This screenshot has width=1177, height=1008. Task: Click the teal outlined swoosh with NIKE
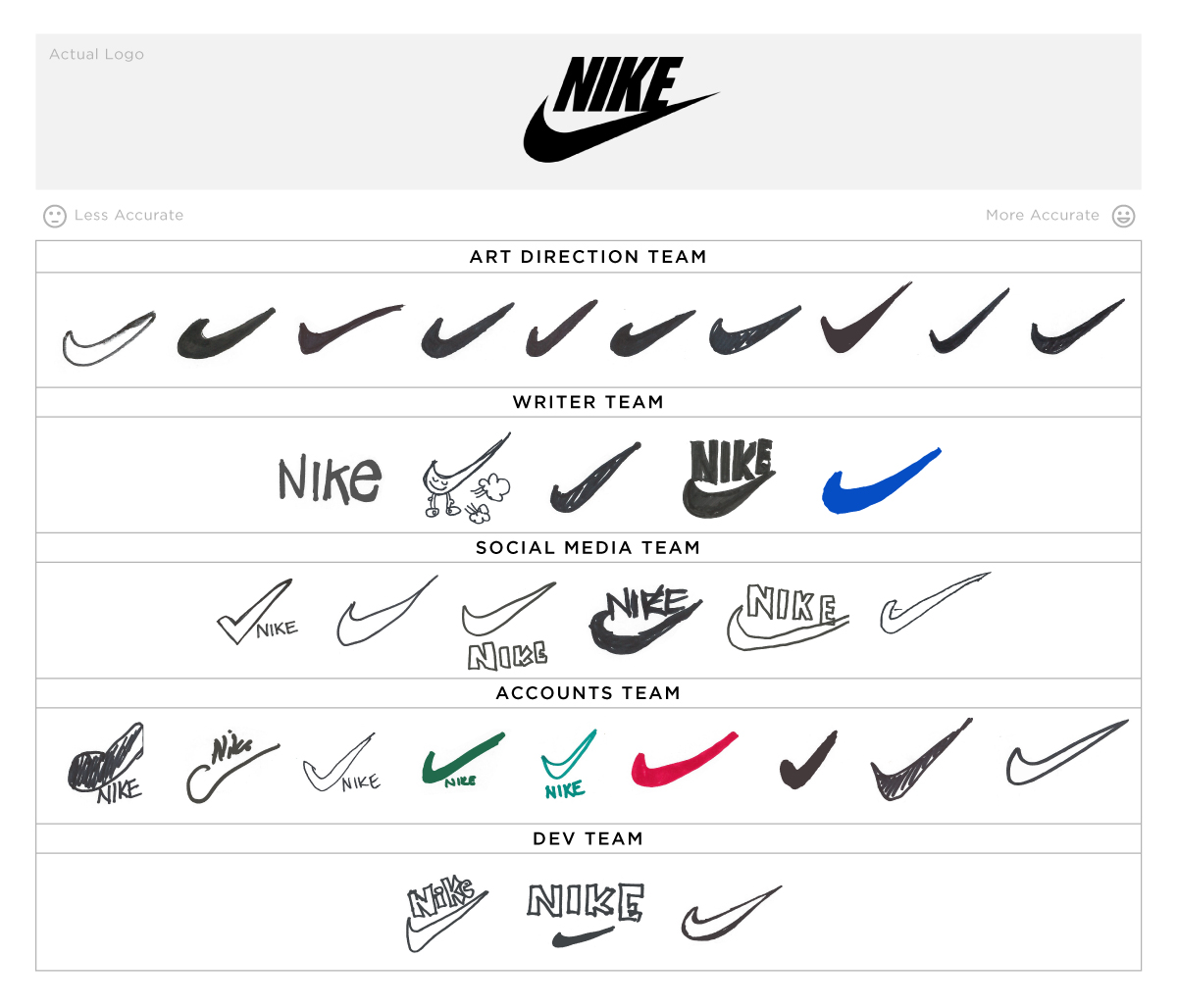pyautogui.click(x=568, y=765)
